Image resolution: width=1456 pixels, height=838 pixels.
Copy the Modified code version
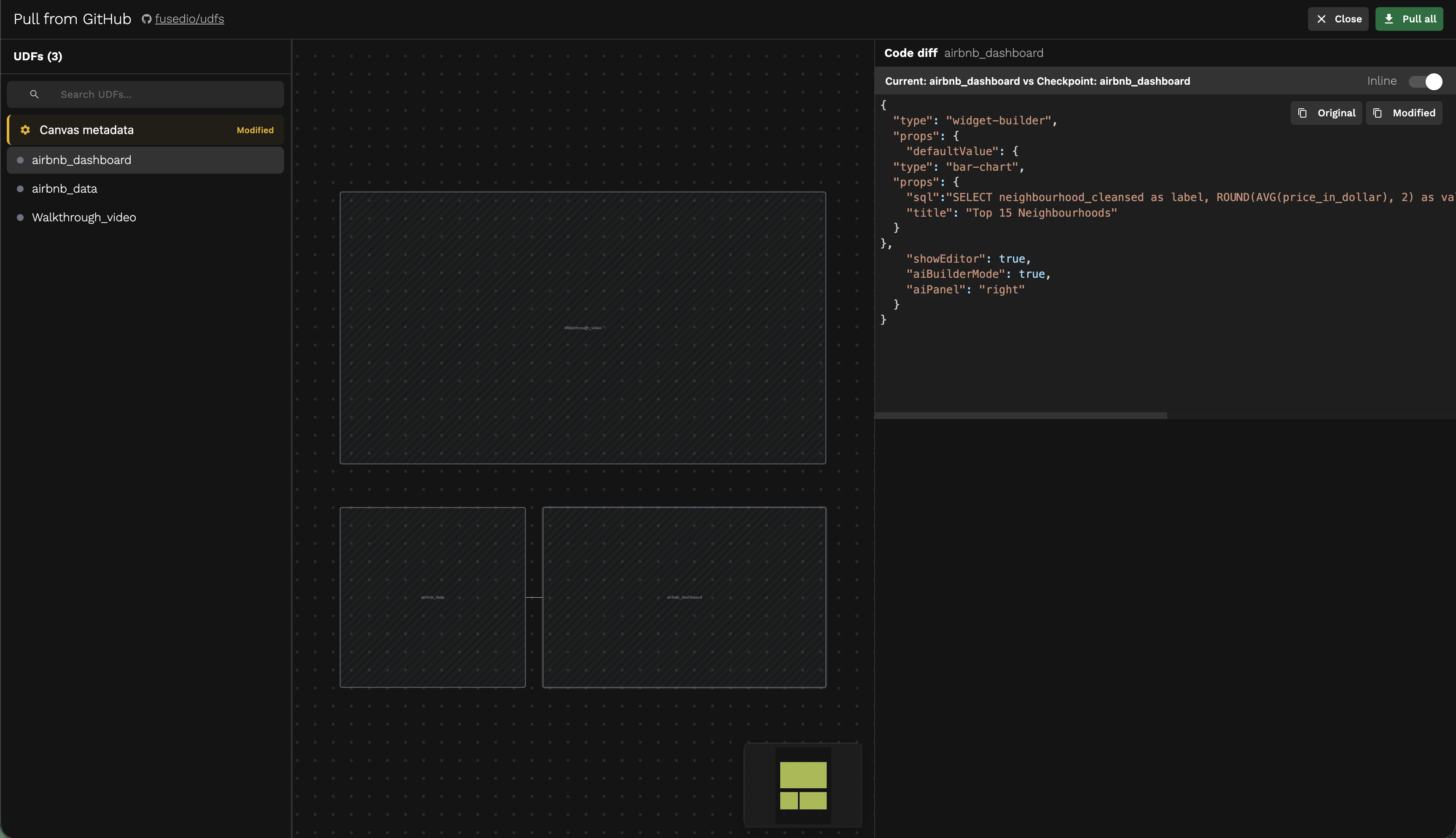click(1404, 113)
